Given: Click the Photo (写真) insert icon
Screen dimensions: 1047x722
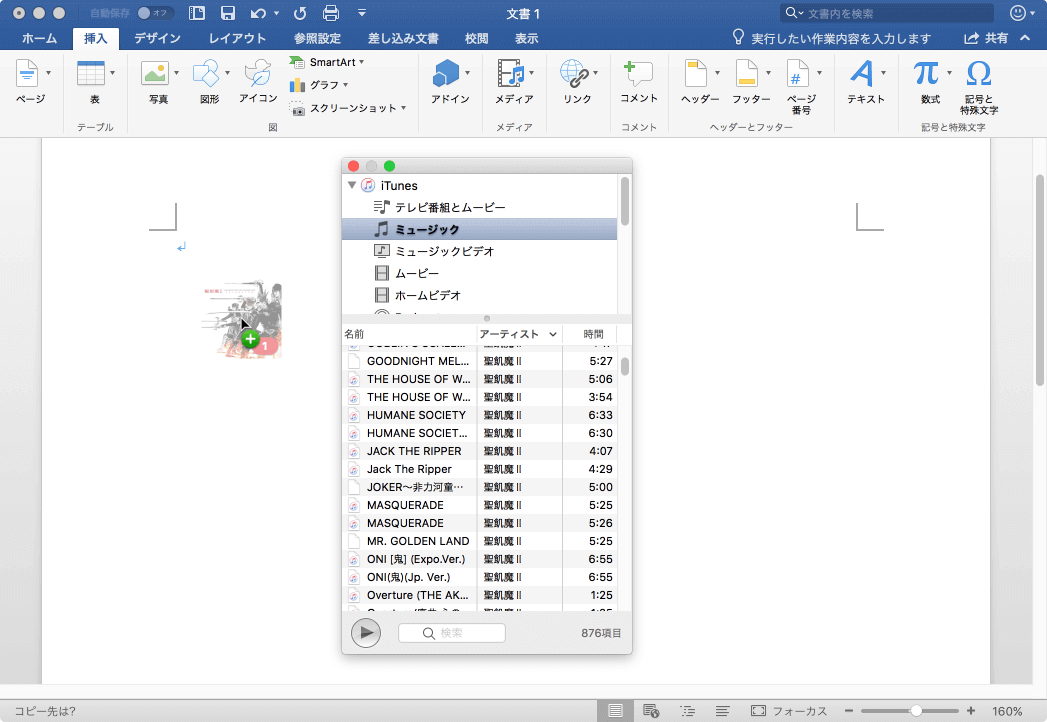Looking at the screenshot, I should [x=155, y=73].
